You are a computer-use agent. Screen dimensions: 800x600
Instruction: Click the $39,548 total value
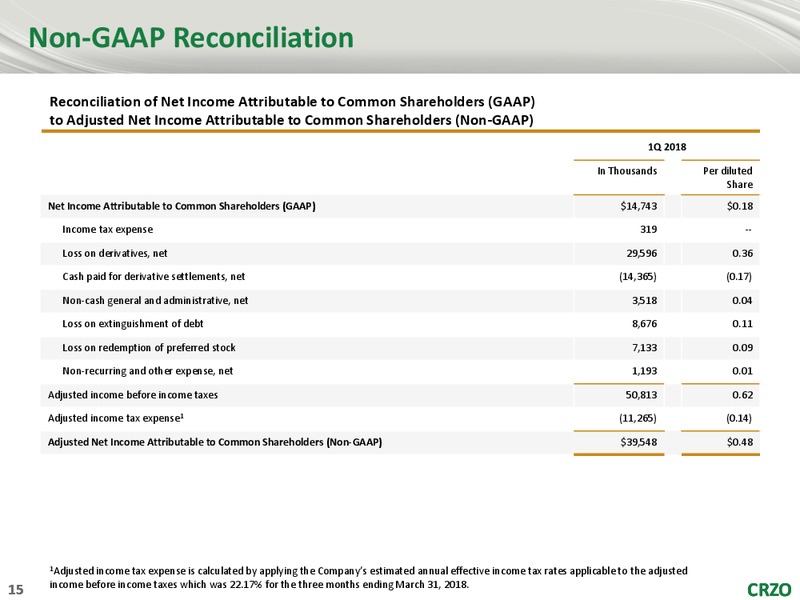pos(639,442)
